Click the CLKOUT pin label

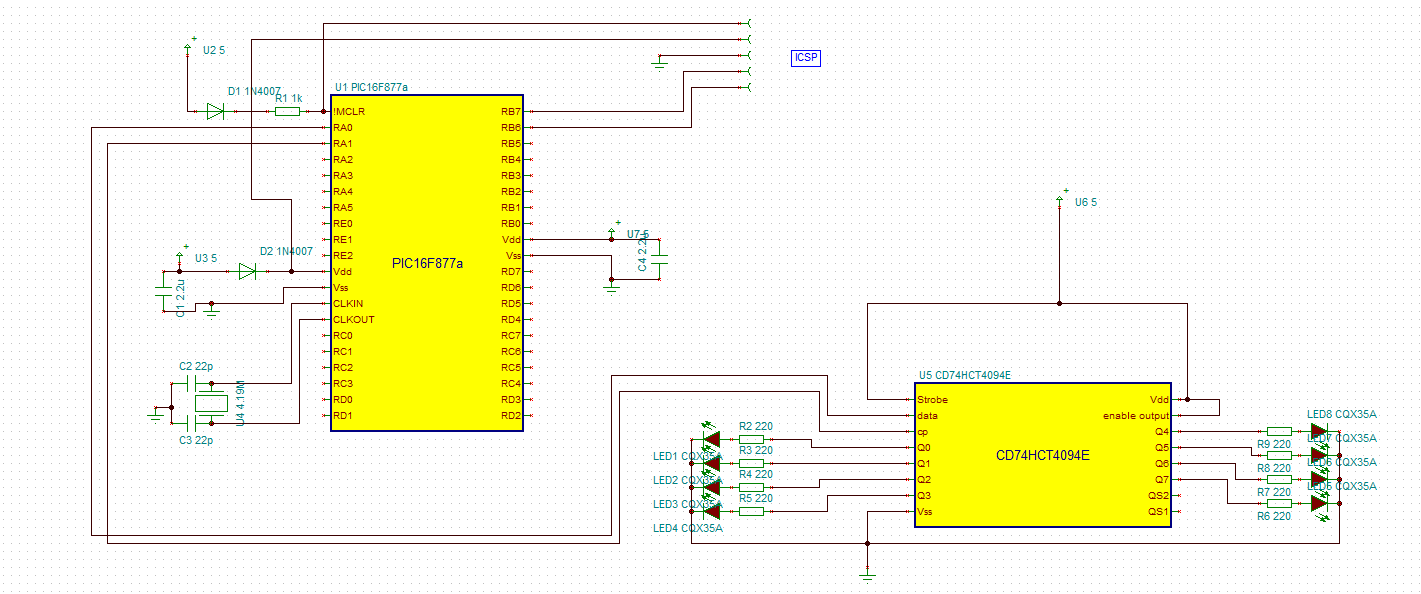354,320
